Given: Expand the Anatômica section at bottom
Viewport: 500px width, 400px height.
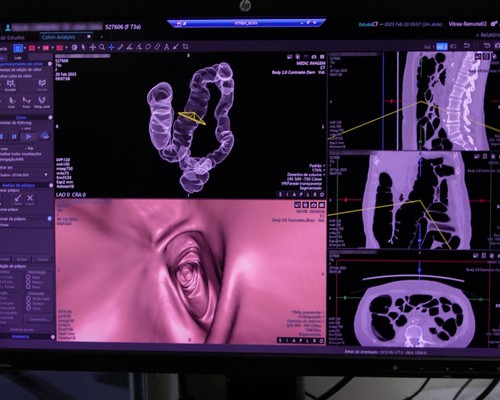Looking at the screenshot, I should click(52, 337).
